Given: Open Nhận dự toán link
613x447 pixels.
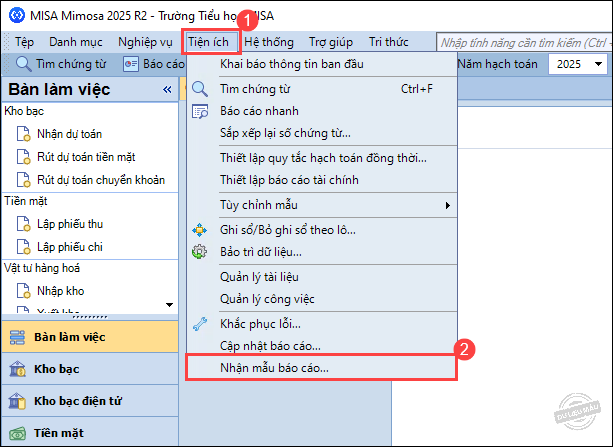Looking at the screenshot, I should click(70, 134).
